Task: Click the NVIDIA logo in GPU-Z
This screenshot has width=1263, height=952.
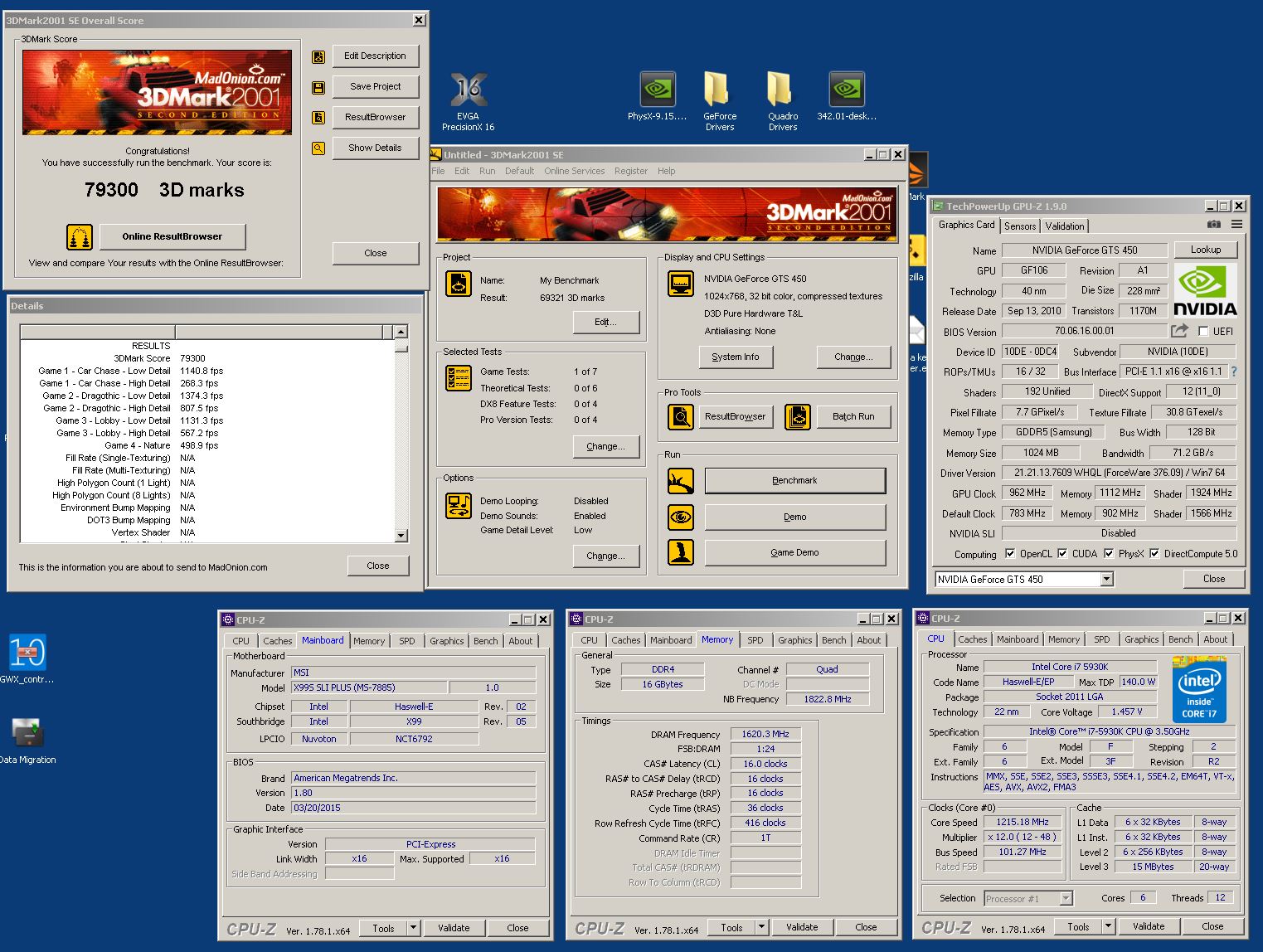Action: click(x=1205, y=291)
